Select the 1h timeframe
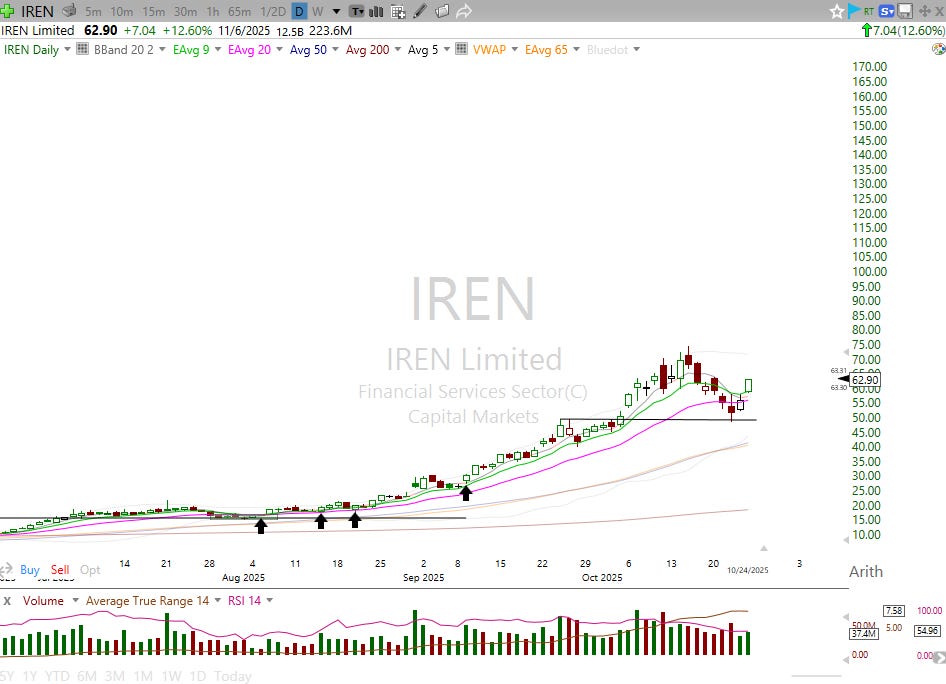Image resolution: width=946 pixels, height=684 pixels. (x=212, y=11)
